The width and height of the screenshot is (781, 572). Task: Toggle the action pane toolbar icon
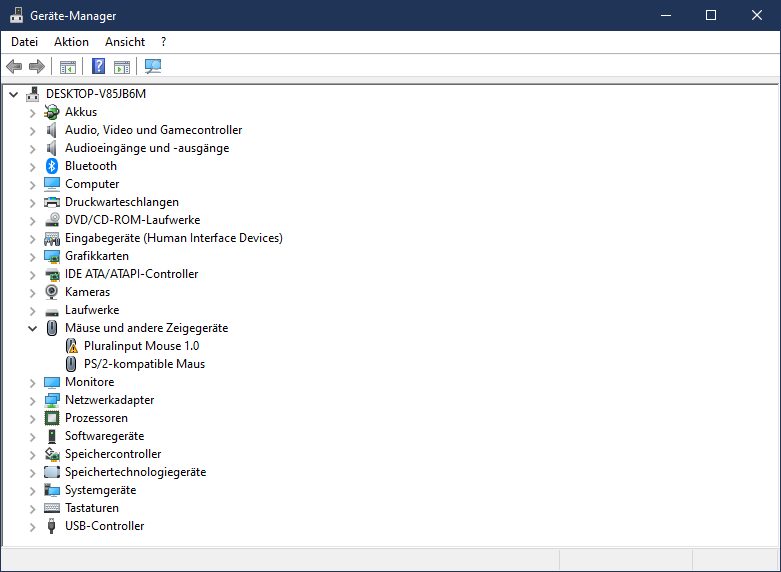(x=122, y=66)
